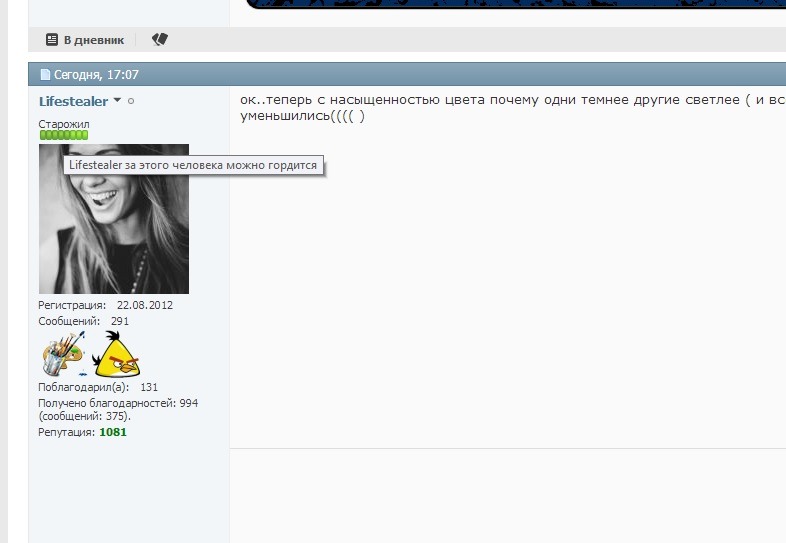Click the green reputation bar under 'Старожил'
This screenshot has width=786, height=543.
(64, 135)
